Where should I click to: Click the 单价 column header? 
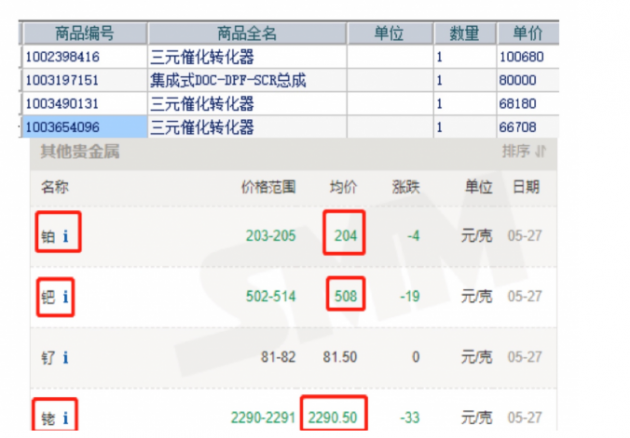click(x=528, y=33)
